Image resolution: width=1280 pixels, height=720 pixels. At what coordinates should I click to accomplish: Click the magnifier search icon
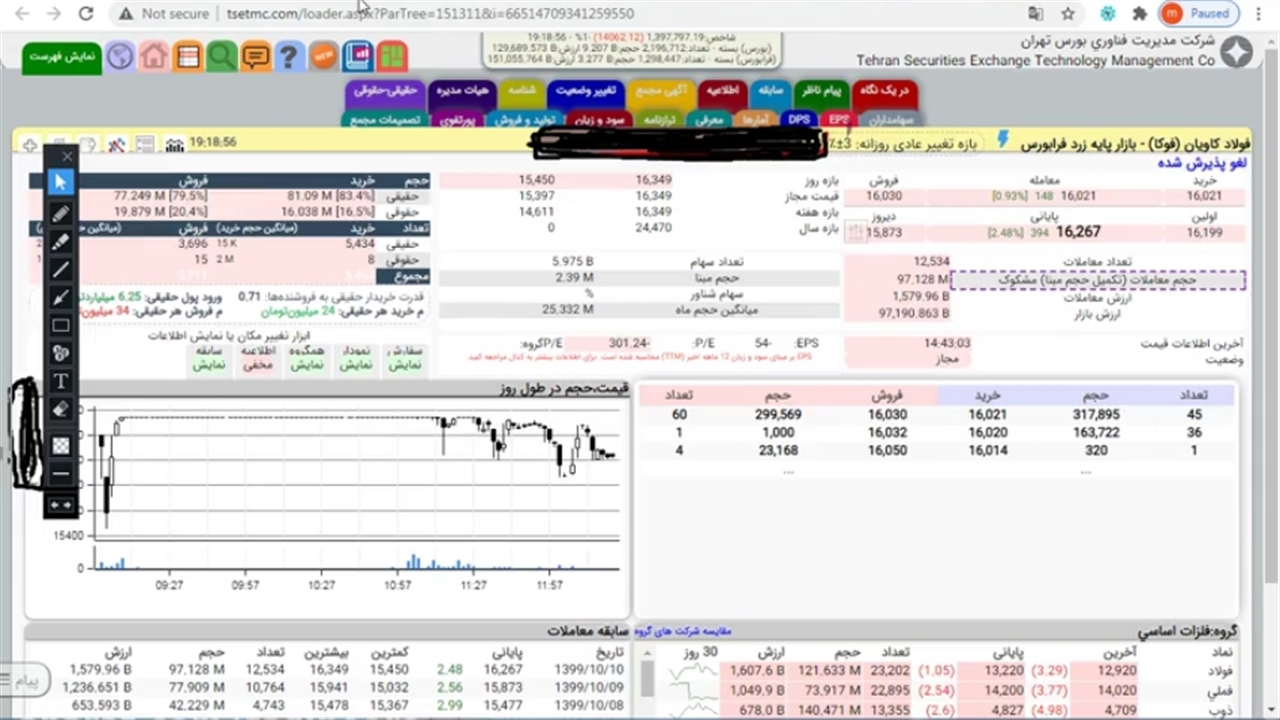(221, 56)
